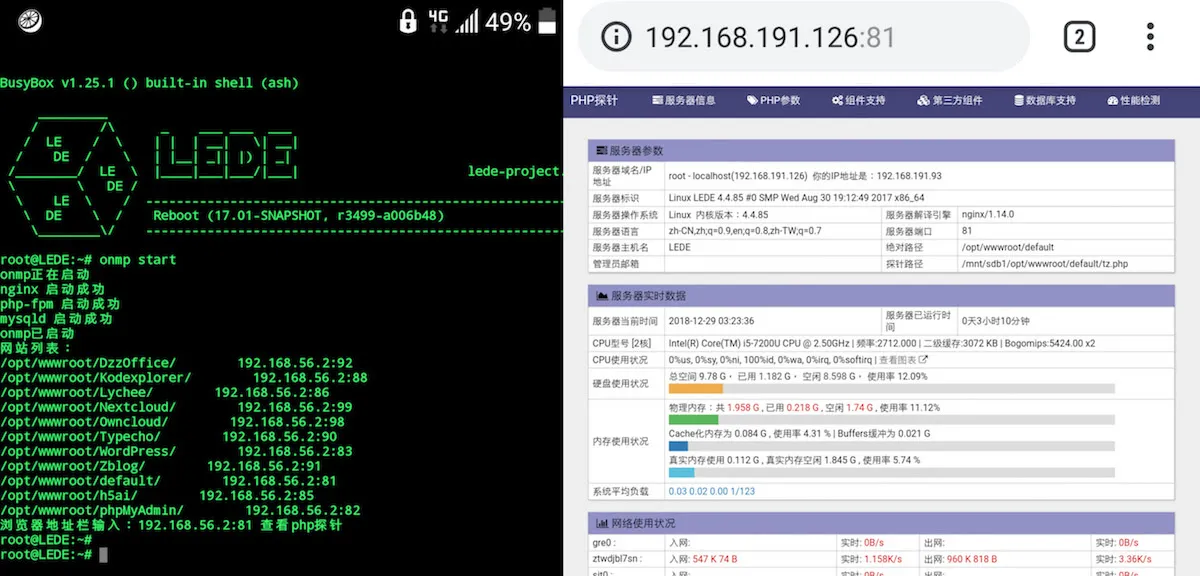This screenshot has width=1200, height=576.
Task: Click the /opt/wwwroot/Owncloud/ line in terminal
Action: coord(173,422)
